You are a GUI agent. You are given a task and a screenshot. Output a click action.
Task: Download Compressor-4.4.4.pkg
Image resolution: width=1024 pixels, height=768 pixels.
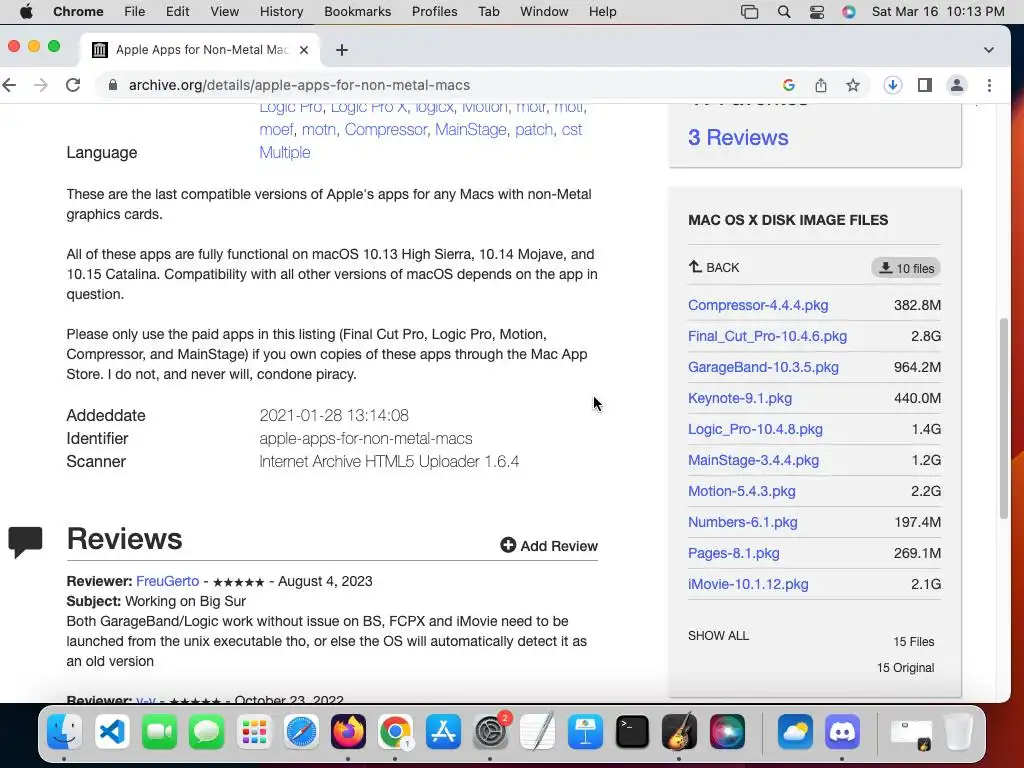[758, 305]
